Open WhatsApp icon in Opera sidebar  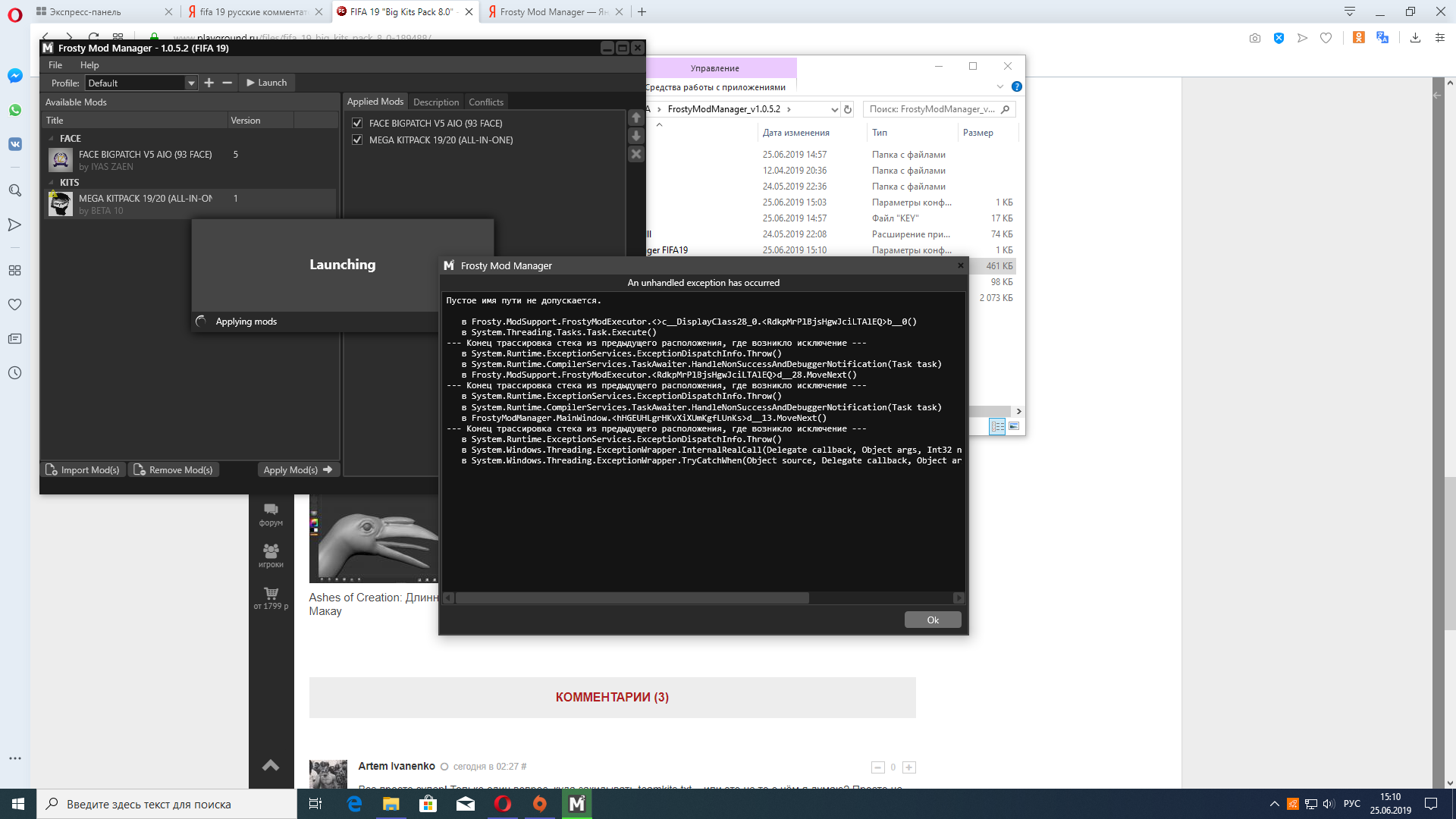click(14, 110)
